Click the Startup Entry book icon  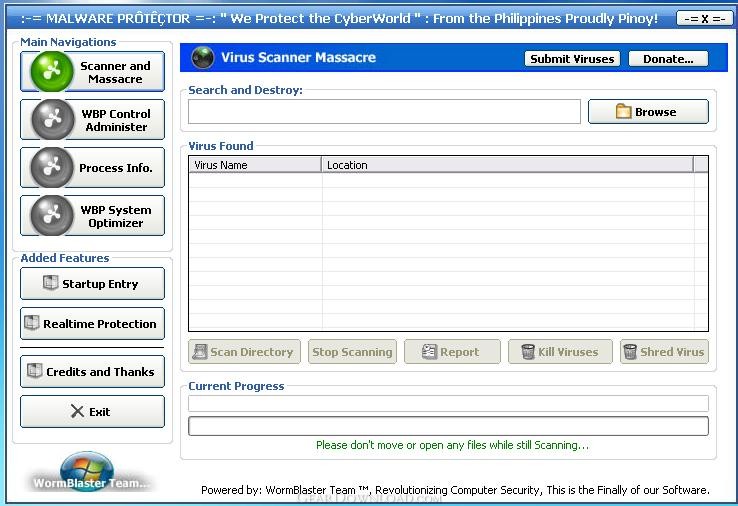[50, 283]
